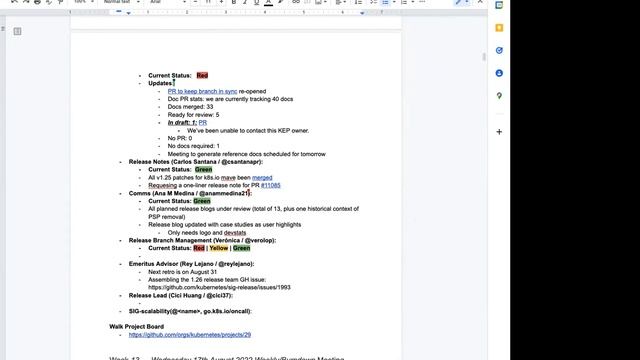The width and height of the screenshot is (640, 360).
Task: Click 'We've been unable to contact this KEP owner.'
Action: (x=248, y=131)
